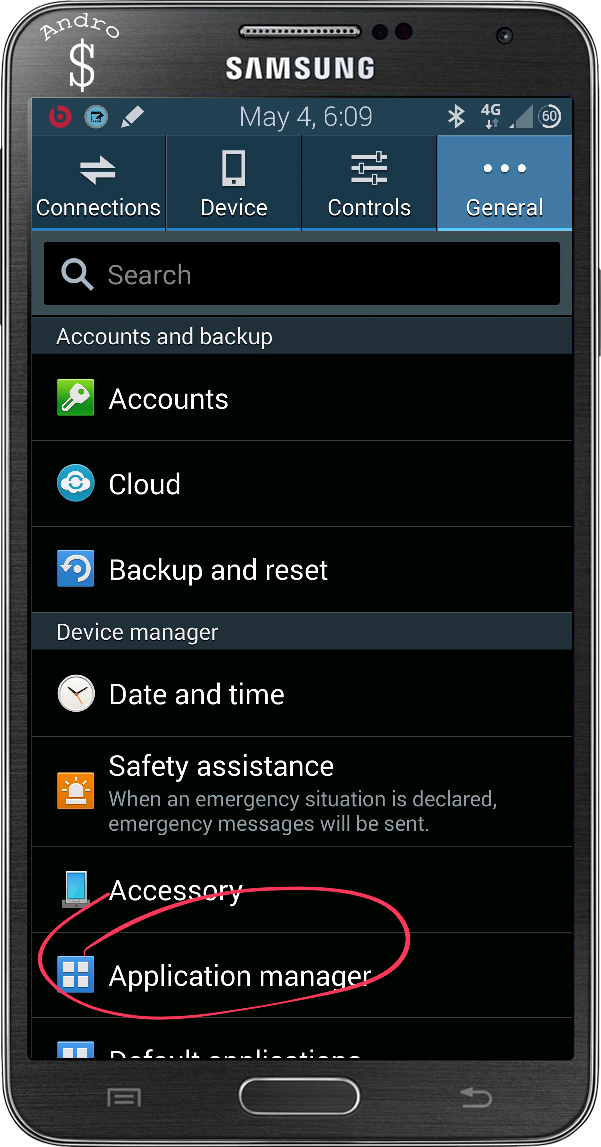Screen dimensions: 601x1147
Task: Tap the Cloud icon
Action: point(75,484)
